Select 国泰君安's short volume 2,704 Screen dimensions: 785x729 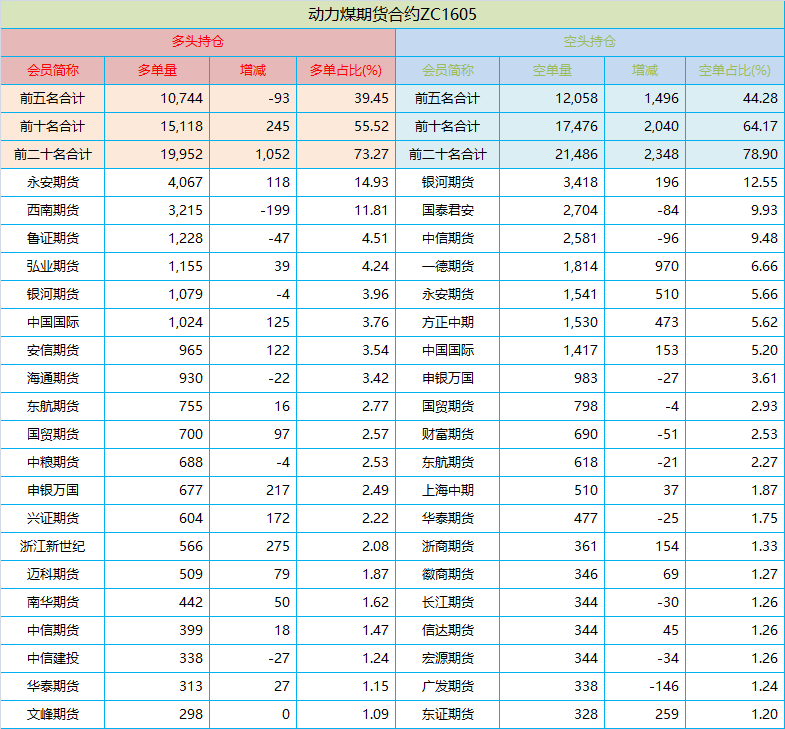pos(580,210)
